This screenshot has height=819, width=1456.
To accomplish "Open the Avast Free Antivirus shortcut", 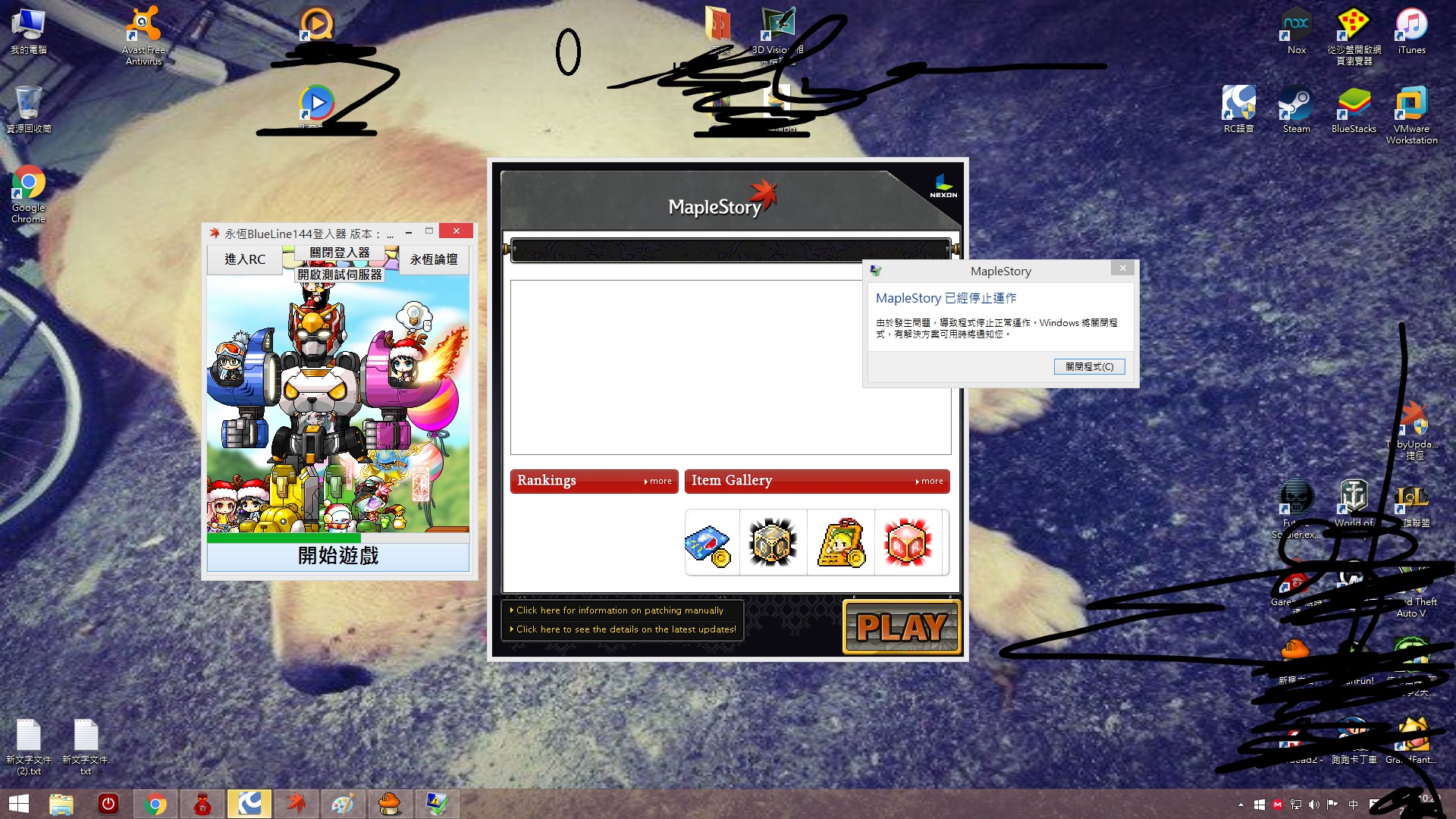I will (143, 36).
